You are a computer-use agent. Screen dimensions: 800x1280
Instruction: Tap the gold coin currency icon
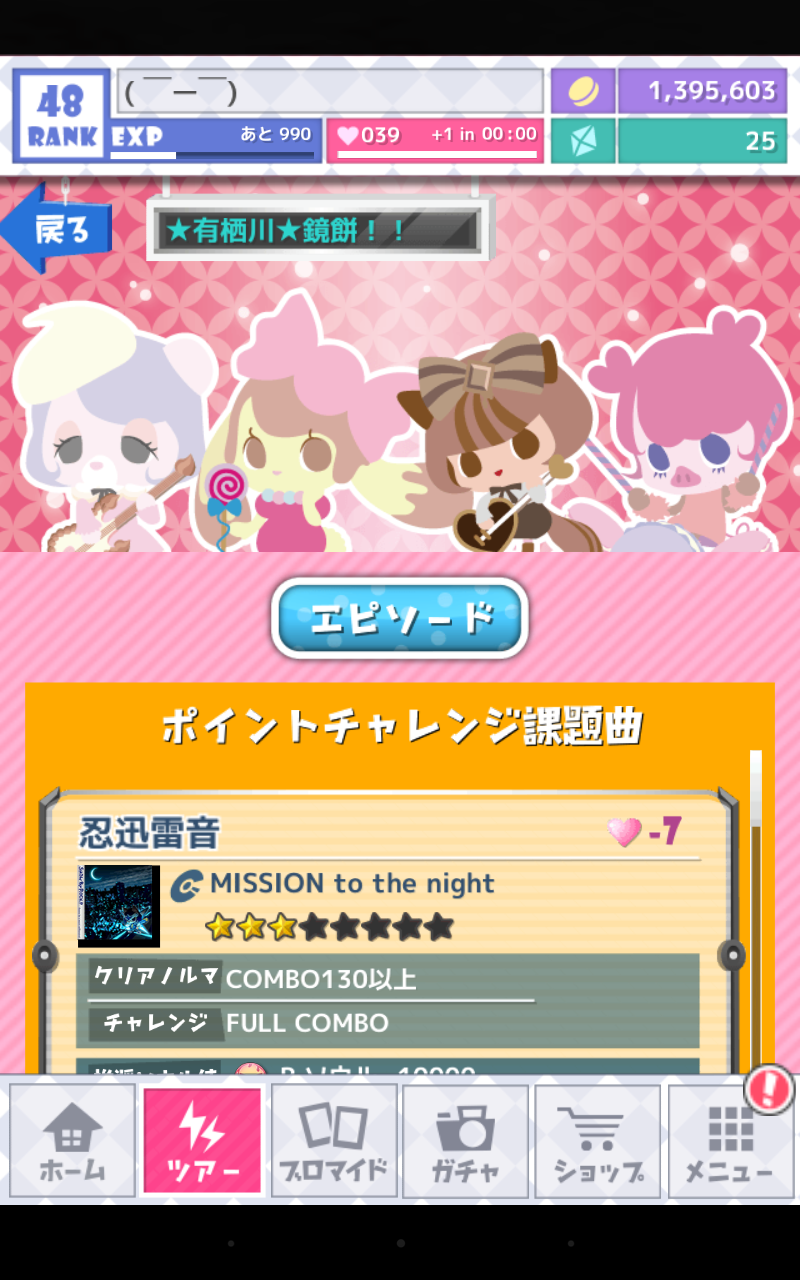tap(583, 91)
